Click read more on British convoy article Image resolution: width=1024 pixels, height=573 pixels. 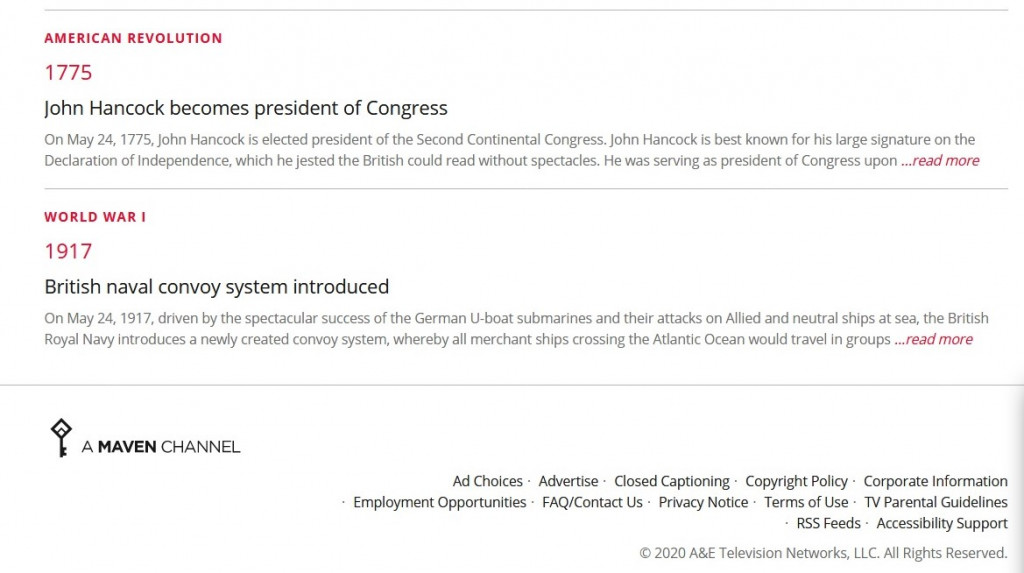click(x=934, y=340)
